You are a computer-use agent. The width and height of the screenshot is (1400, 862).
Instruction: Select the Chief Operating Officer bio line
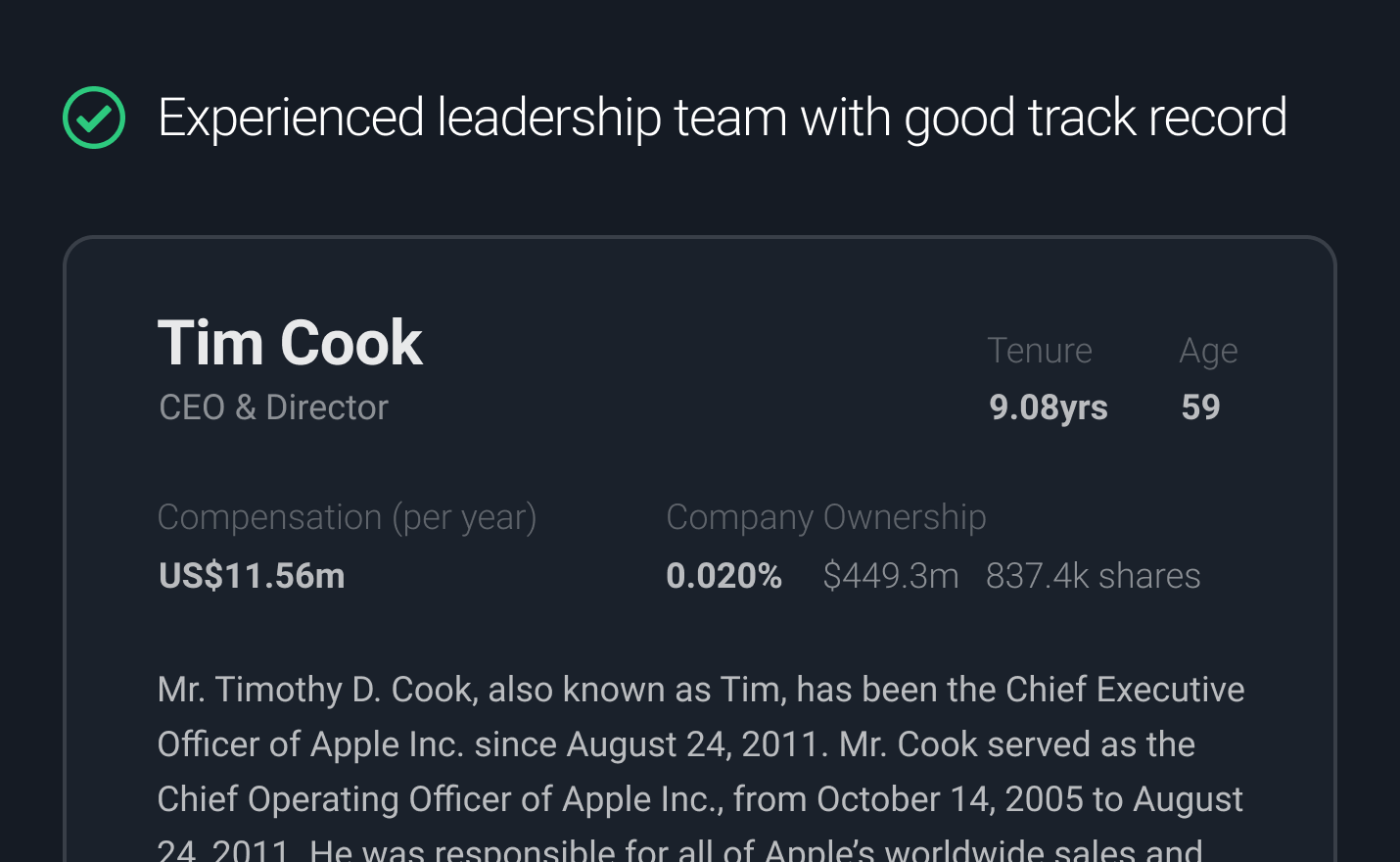click(x=699, y=798)
